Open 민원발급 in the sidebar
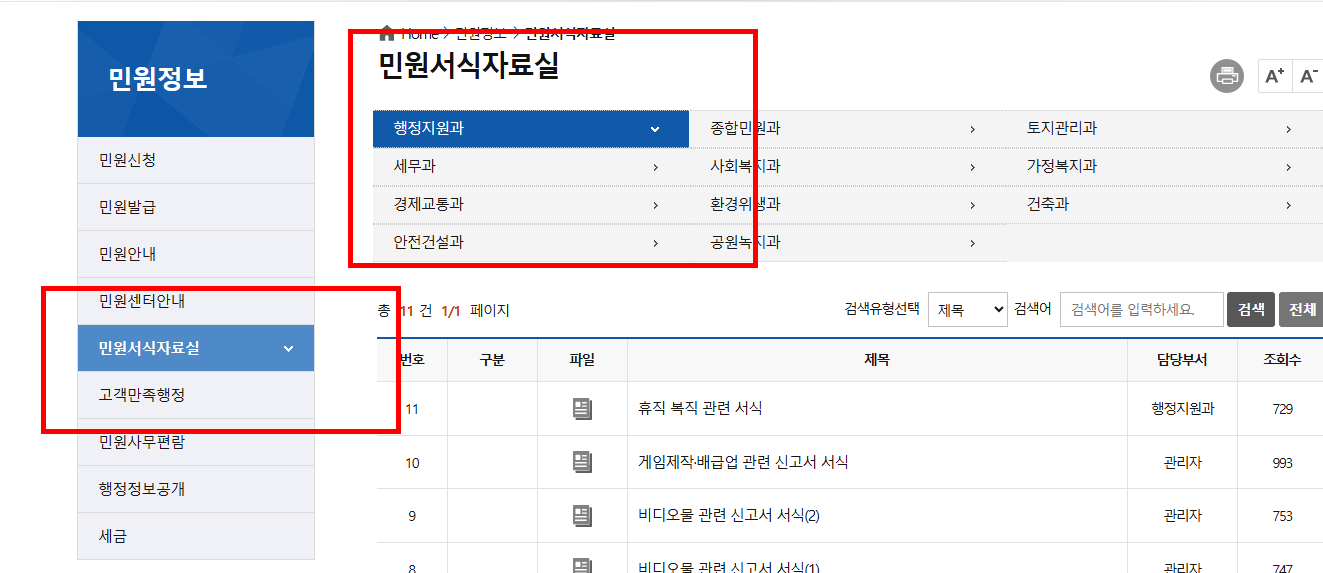The height and width of the screenshot is (573, 1323). point(196,207)
